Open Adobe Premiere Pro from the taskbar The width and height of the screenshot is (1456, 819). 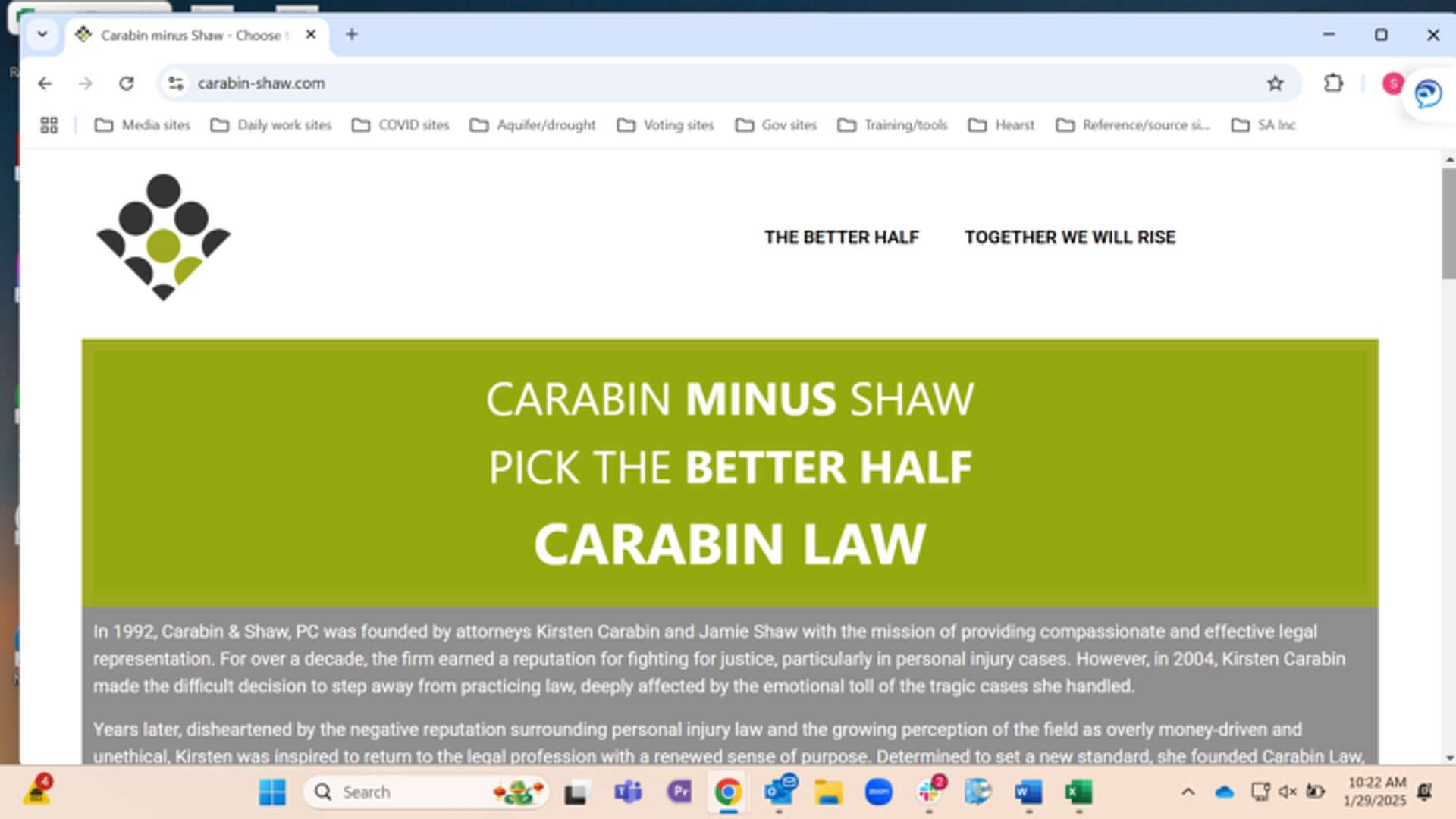coord(678,792)
